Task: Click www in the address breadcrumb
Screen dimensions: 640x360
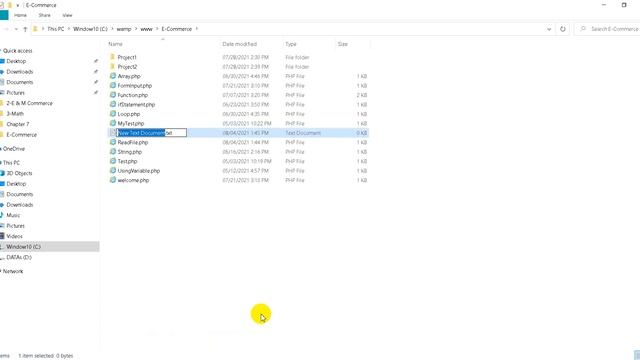Action: click(147, 29)
